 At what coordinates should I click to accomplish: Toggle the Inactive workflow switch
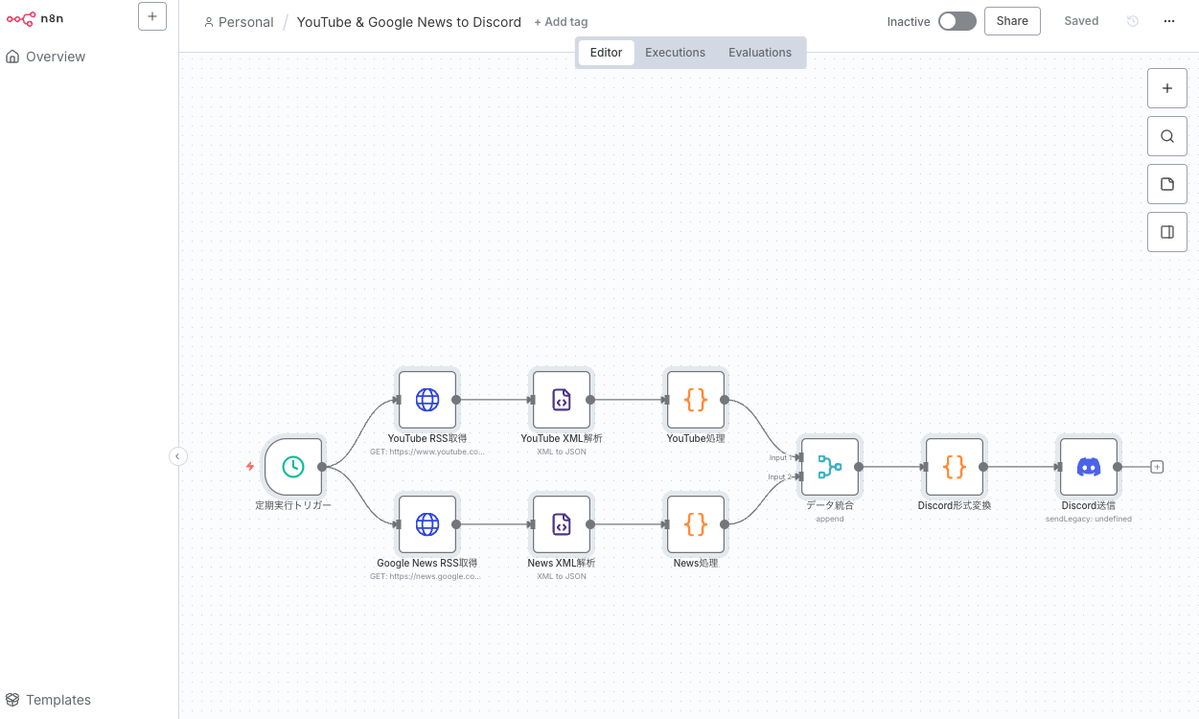[957, 21]
